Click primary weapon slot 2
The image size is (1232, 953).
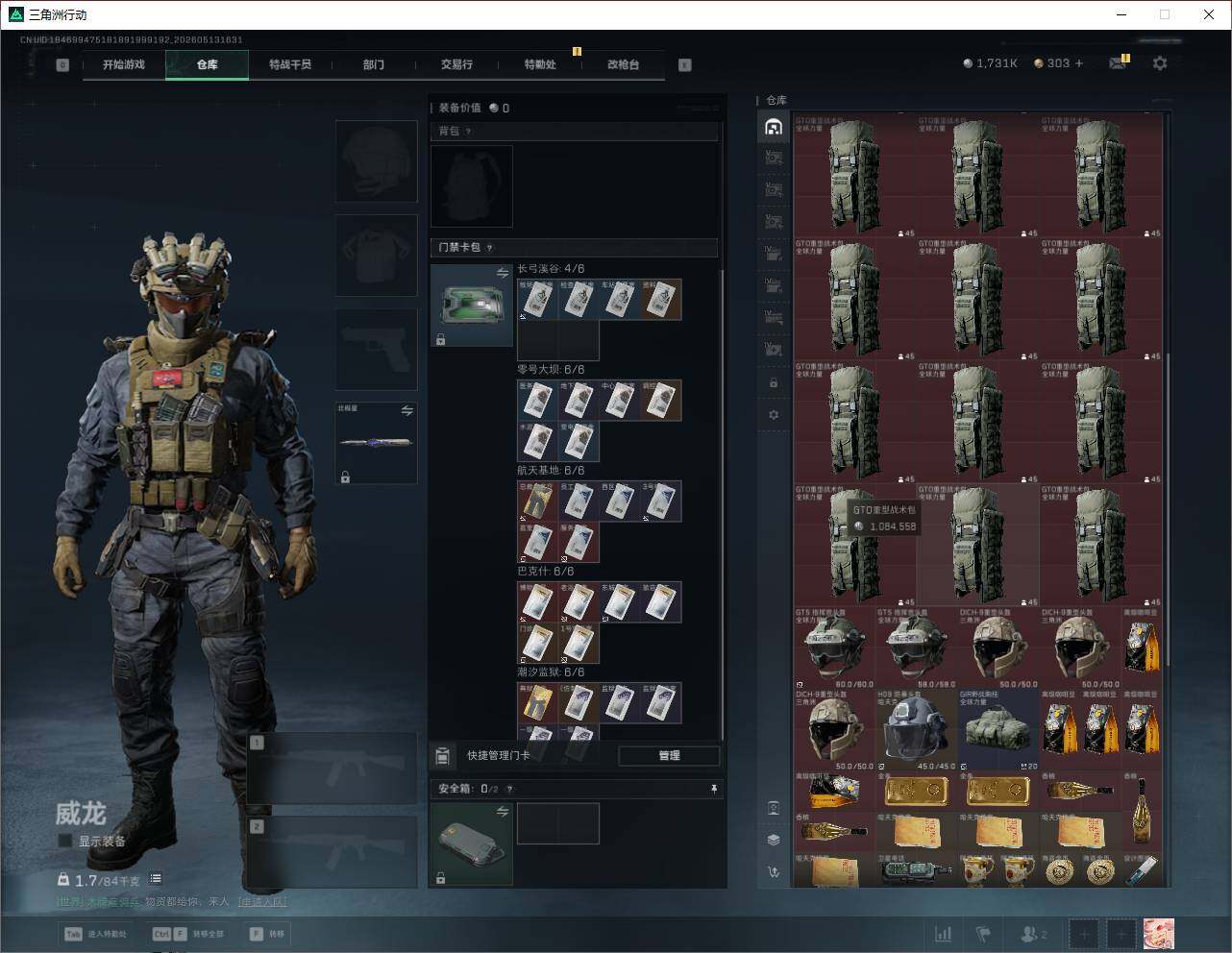click(x=332, y=852)
